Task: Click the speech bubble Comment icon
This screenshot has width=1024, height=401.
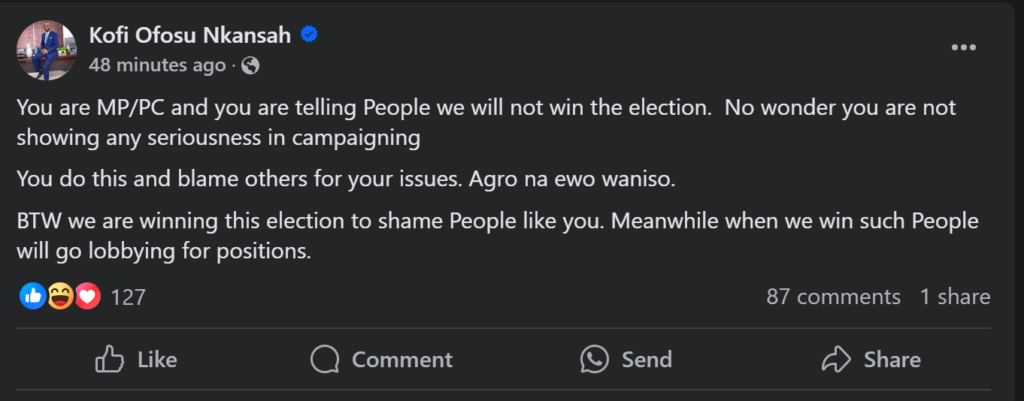Action: tap(324, 359)
